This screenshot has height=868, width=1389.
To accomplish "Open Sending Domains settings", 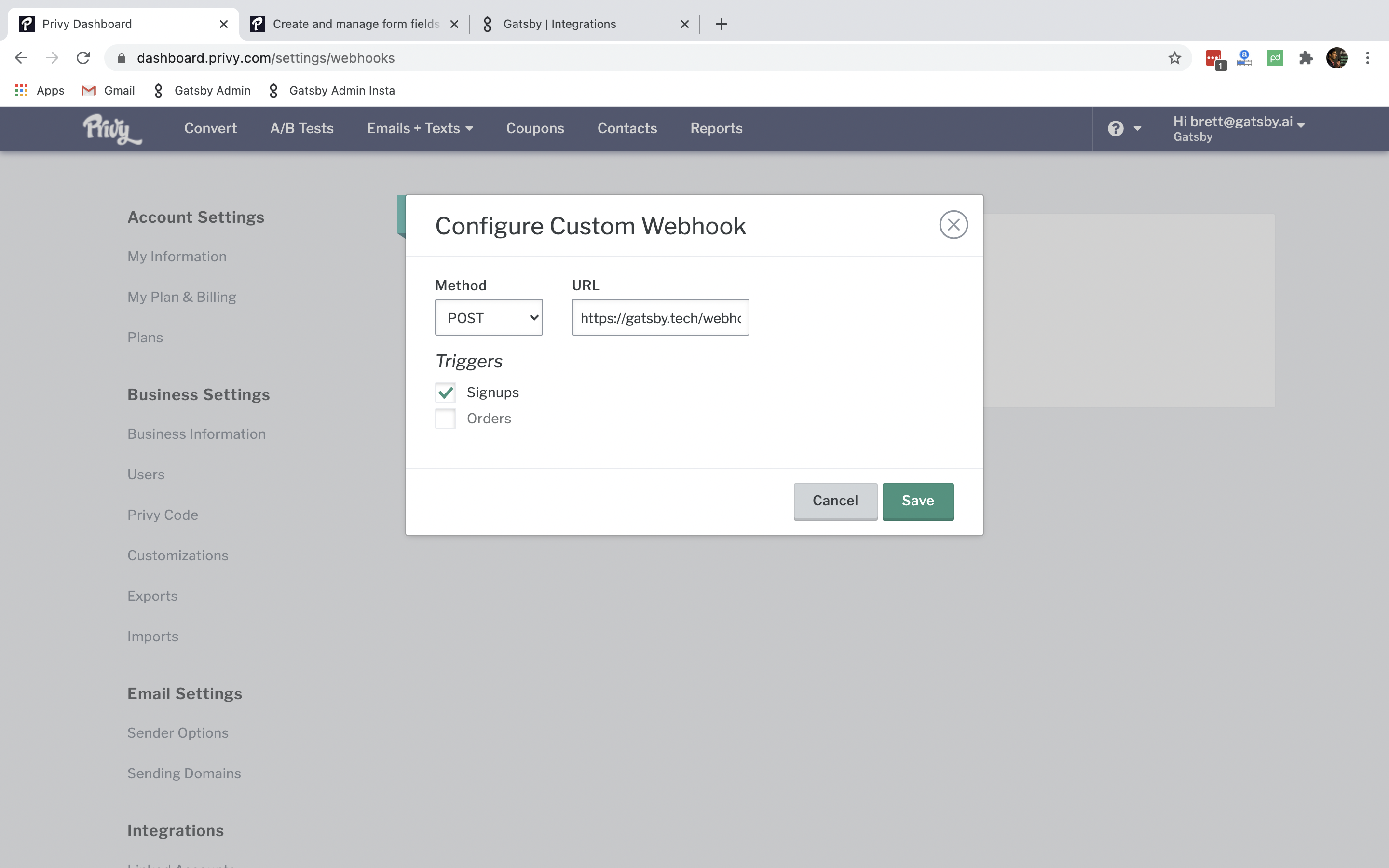I will click(x=184, y=773).
